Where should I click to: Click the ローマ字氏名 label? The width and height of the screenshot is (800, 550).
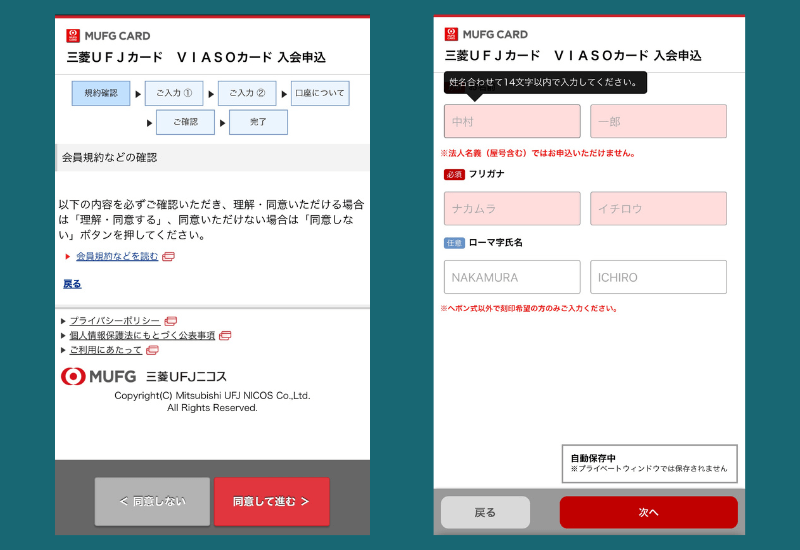coord(495,242)
